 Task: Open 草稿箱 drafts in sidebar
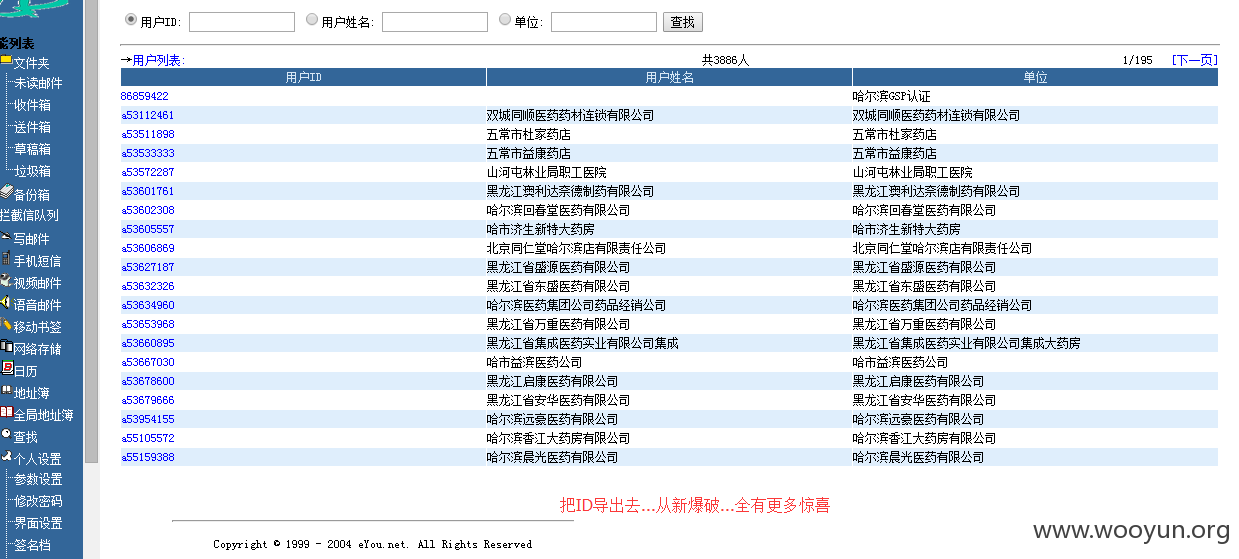click(x=32, y=149)
